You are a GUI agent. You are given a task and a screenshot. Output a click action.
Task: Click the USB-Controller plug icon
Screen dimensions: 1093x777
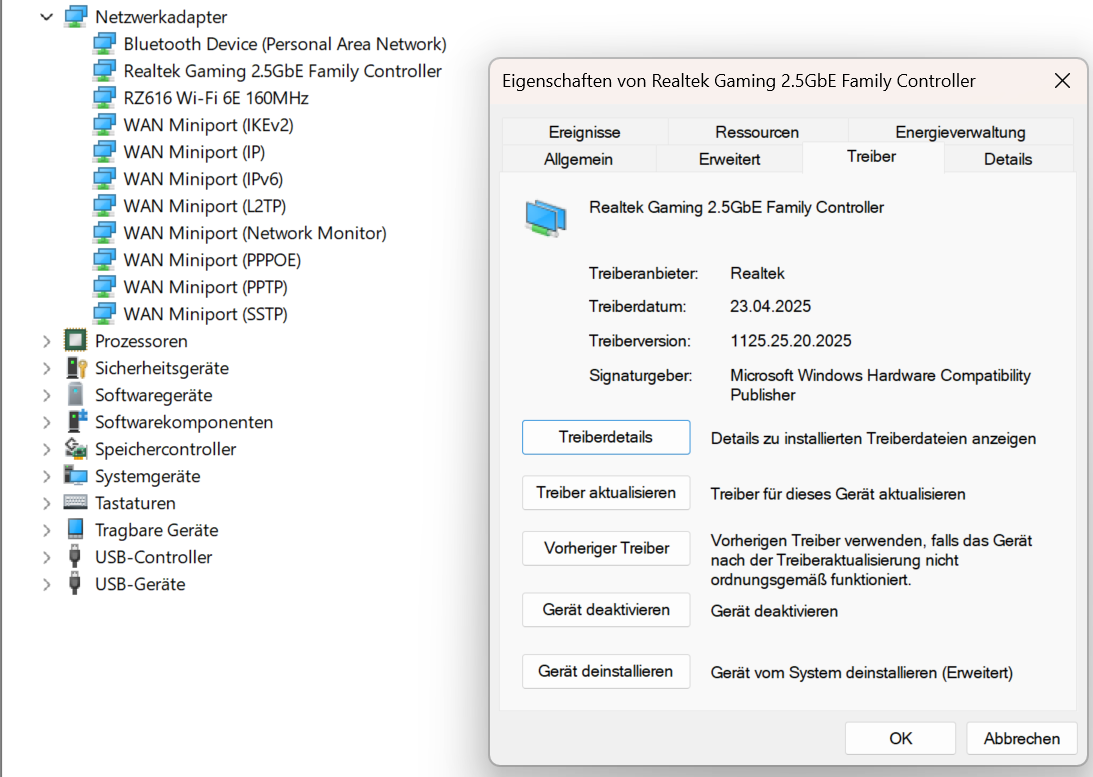click(x=75, y=557)
